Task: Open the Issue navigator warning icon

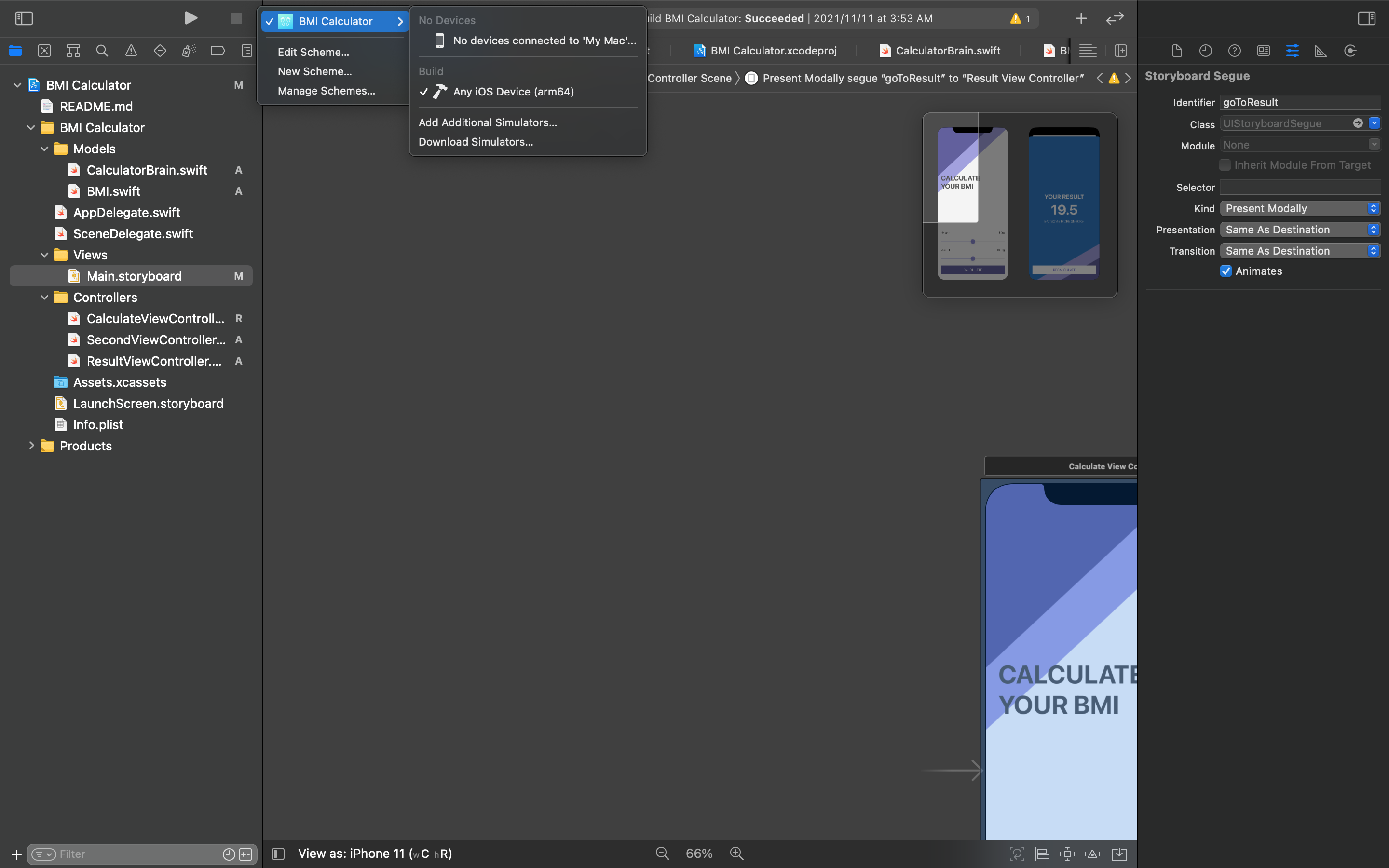Action: coord(131,51)
